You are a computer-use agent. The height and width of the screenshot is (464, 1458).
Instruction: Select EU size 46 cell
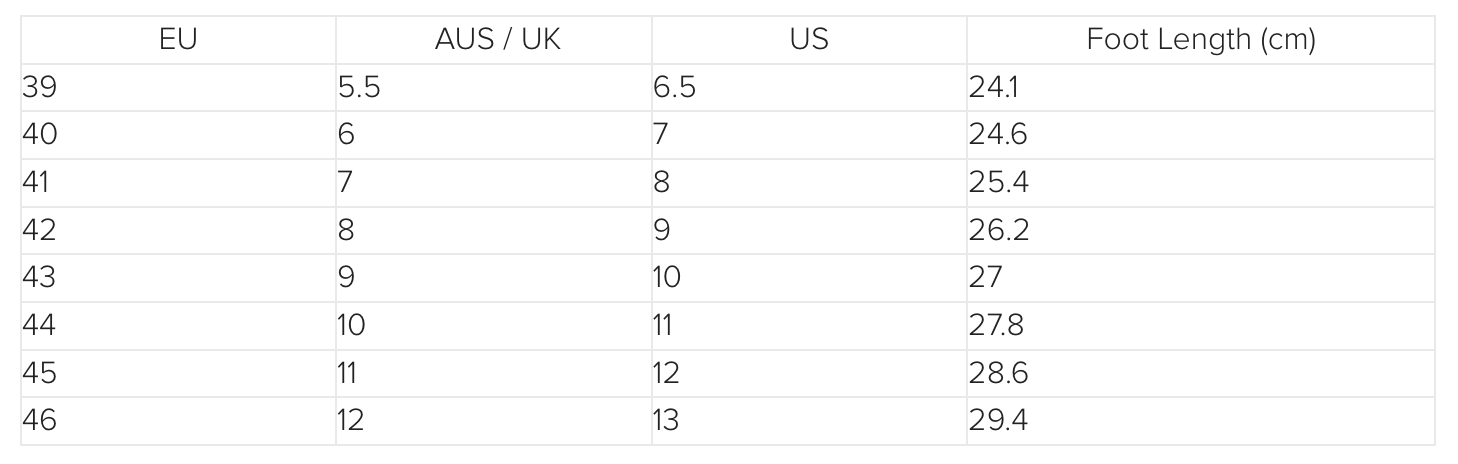coord(40,421)
